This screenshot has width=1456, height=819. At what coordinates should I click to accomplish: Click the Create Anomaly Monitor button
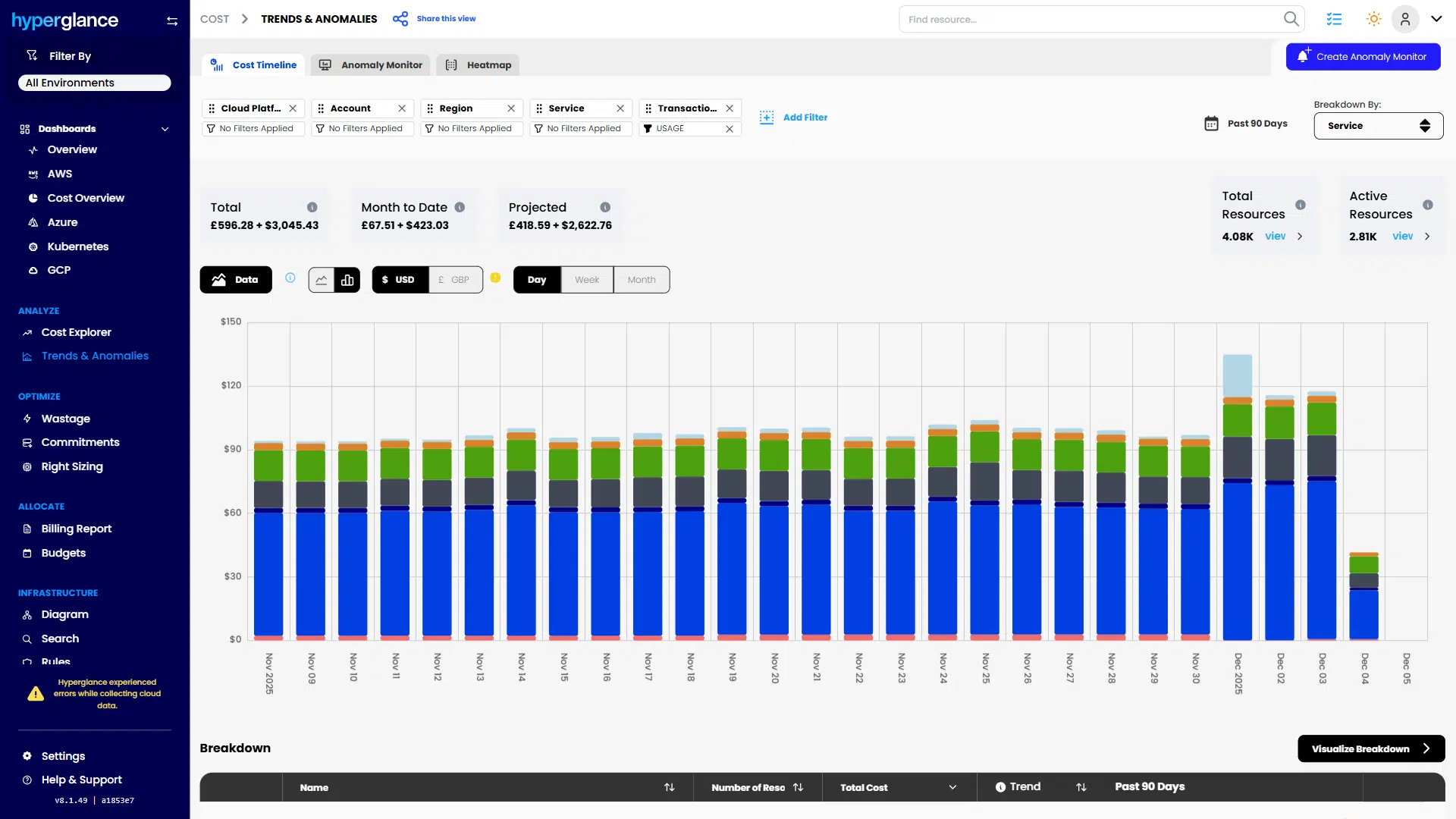pyautogui.click(x=1363, y=56)
